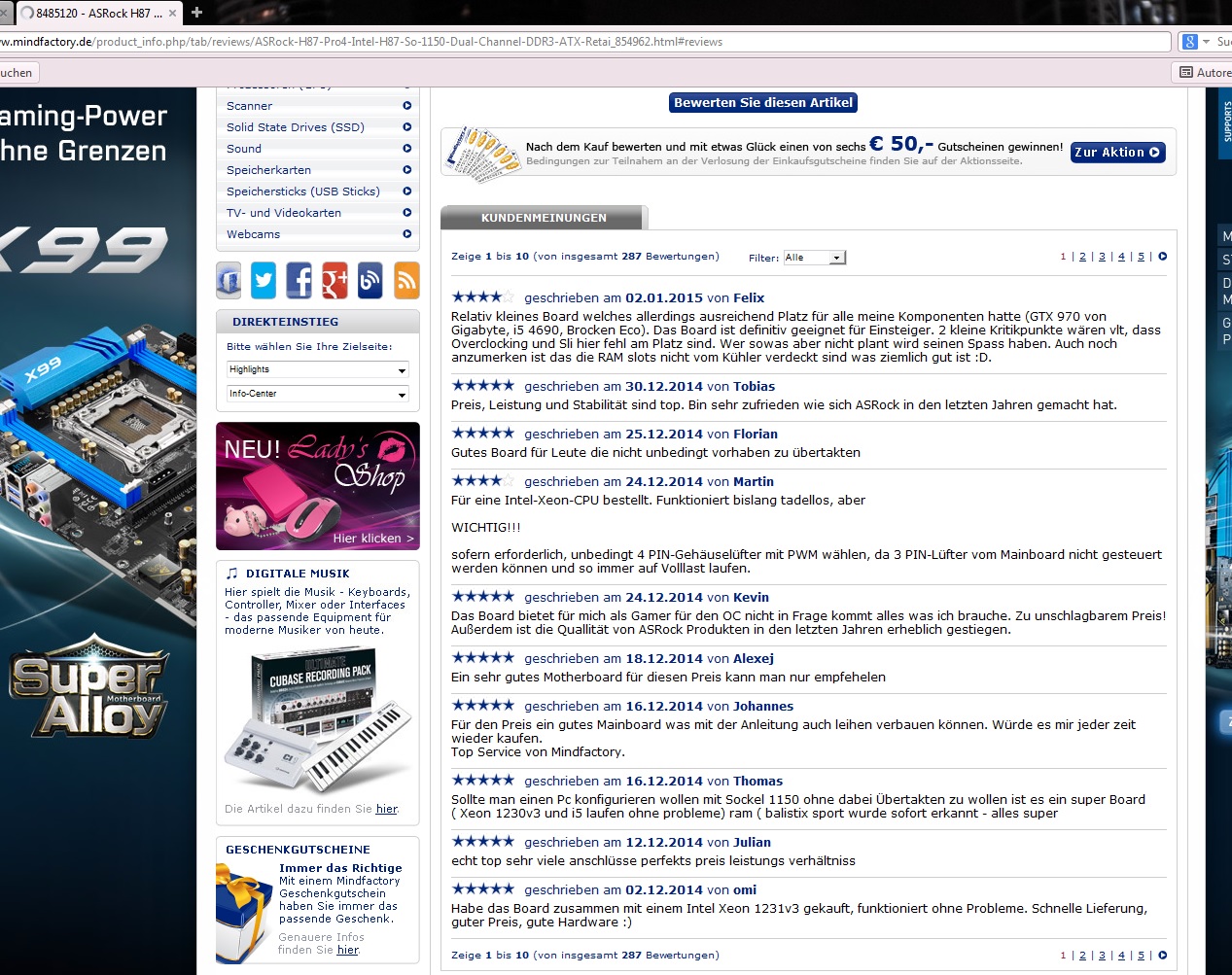Go to next reviews page via bottom arrow
Screen dimensions: 1232x975
(1162, 955)
